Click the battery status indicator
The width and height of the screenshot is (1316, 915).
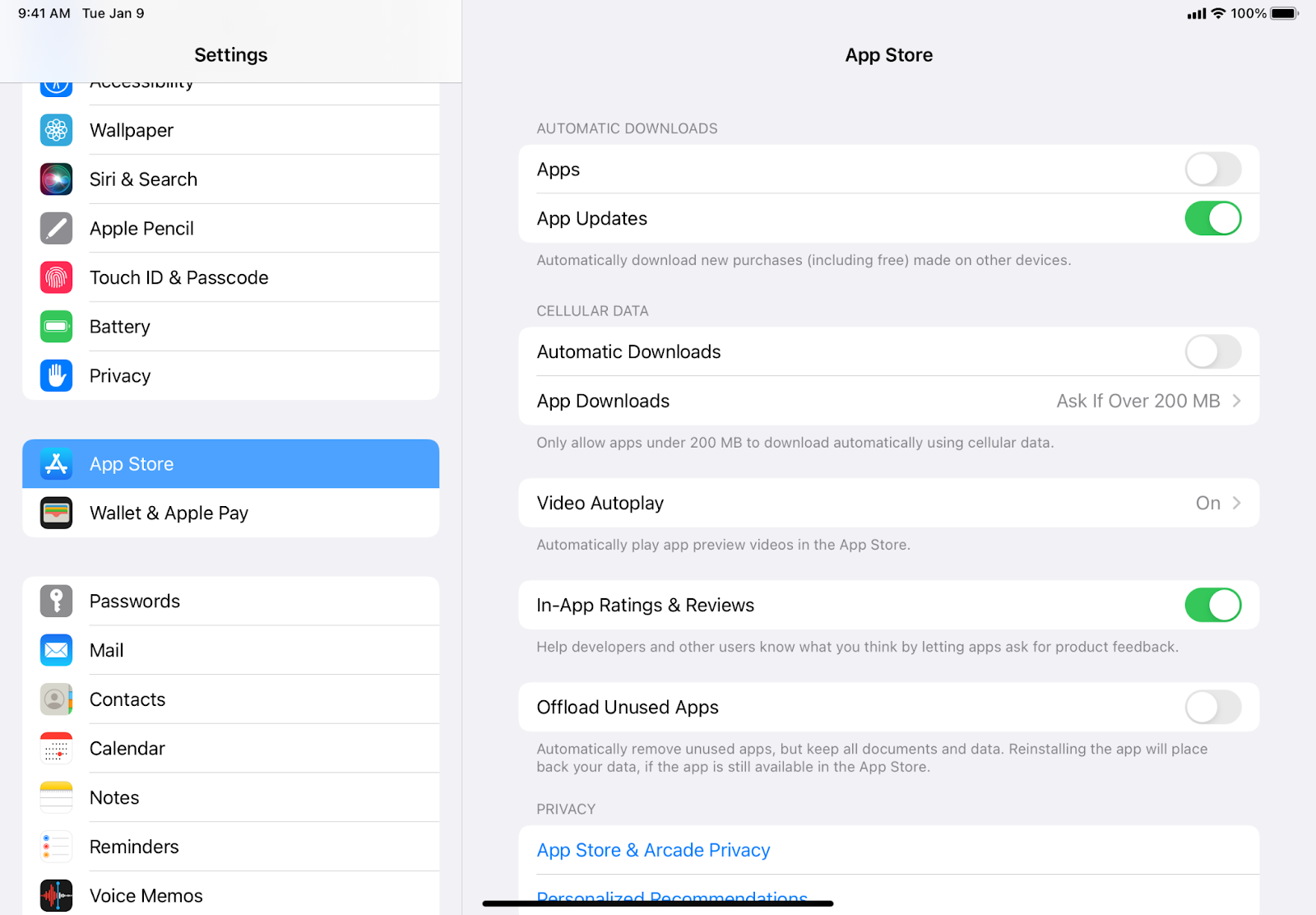[1285, 13]
